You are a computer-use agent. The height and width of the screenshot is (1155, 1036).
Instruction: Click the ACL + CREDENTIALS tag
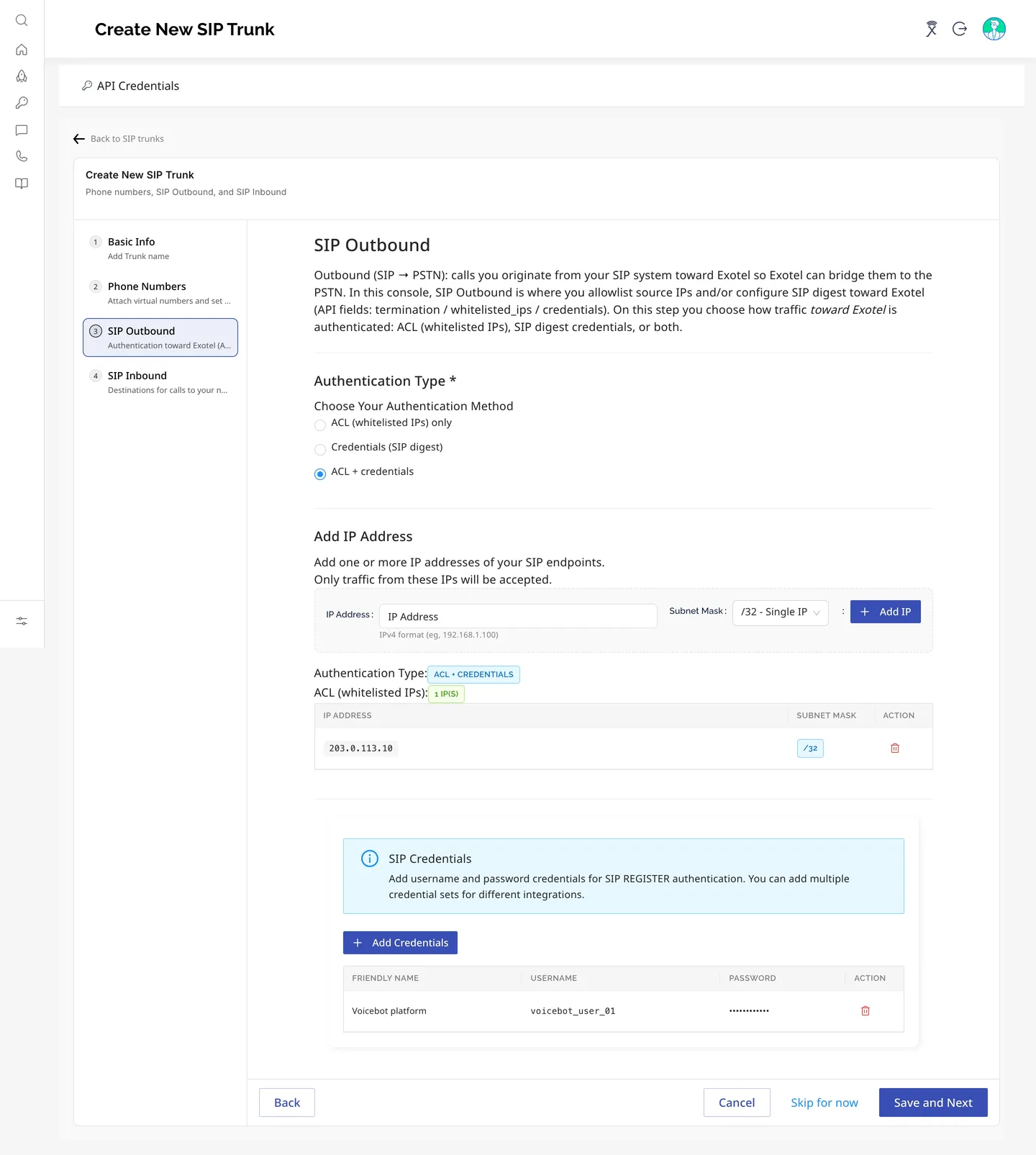473,674
